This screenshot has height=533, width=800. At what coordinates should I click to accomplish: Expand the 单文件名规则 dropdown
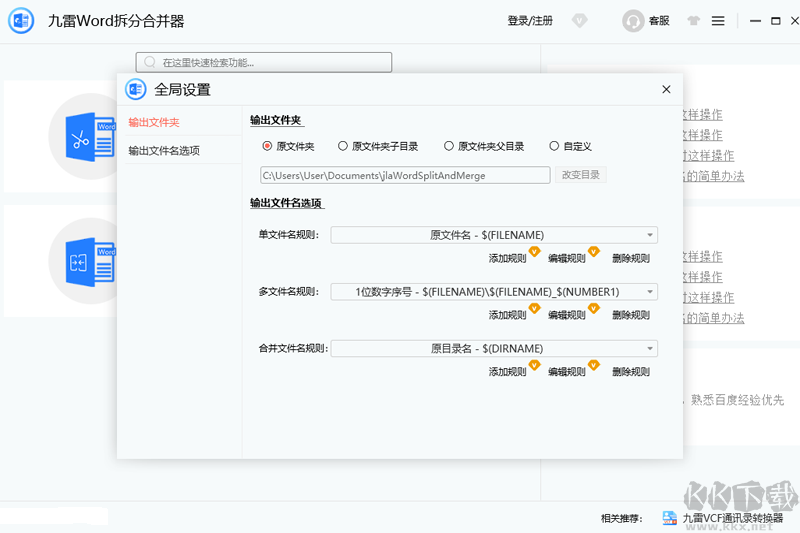[650, 235]
